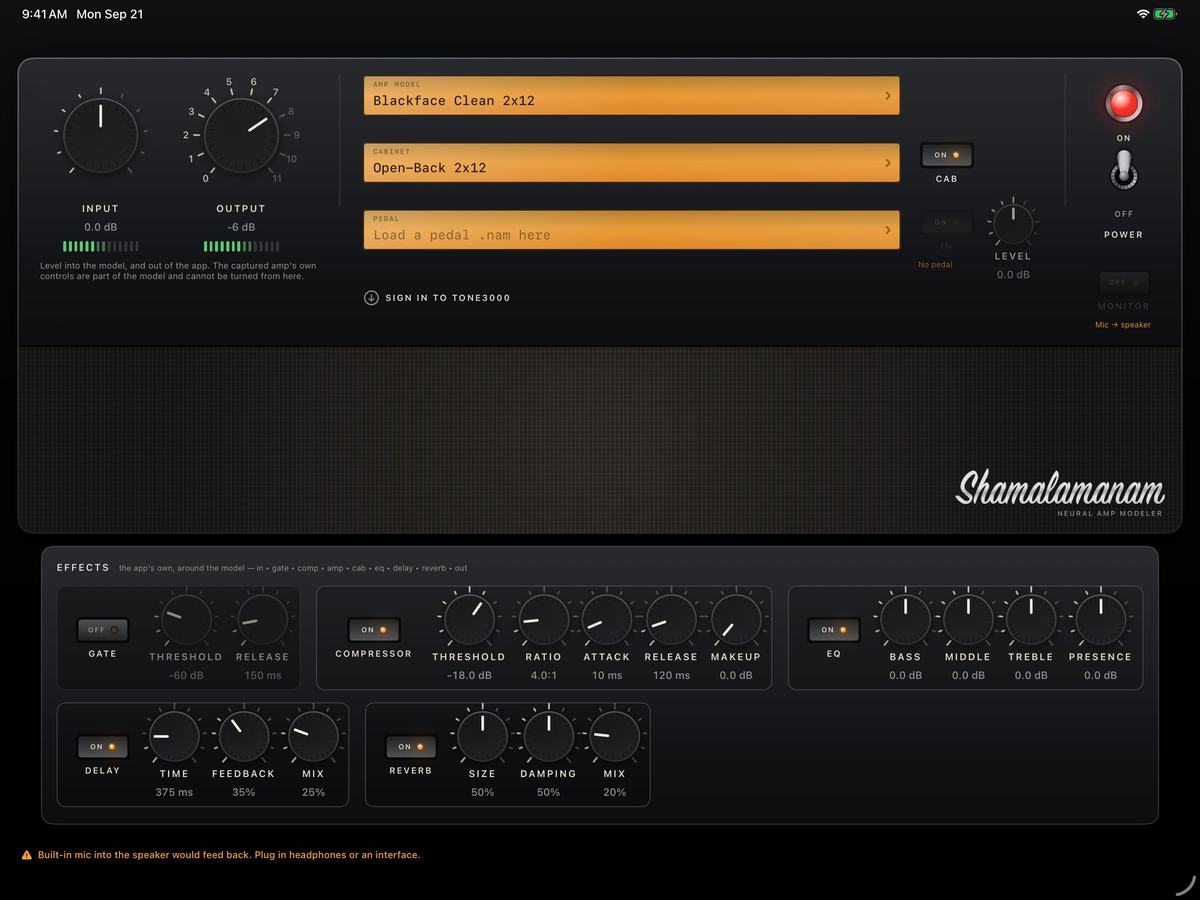Toggle the GATE off switch
Image resolution: width=1200 pixels, height=900 pixels.
tap(102, 630)
